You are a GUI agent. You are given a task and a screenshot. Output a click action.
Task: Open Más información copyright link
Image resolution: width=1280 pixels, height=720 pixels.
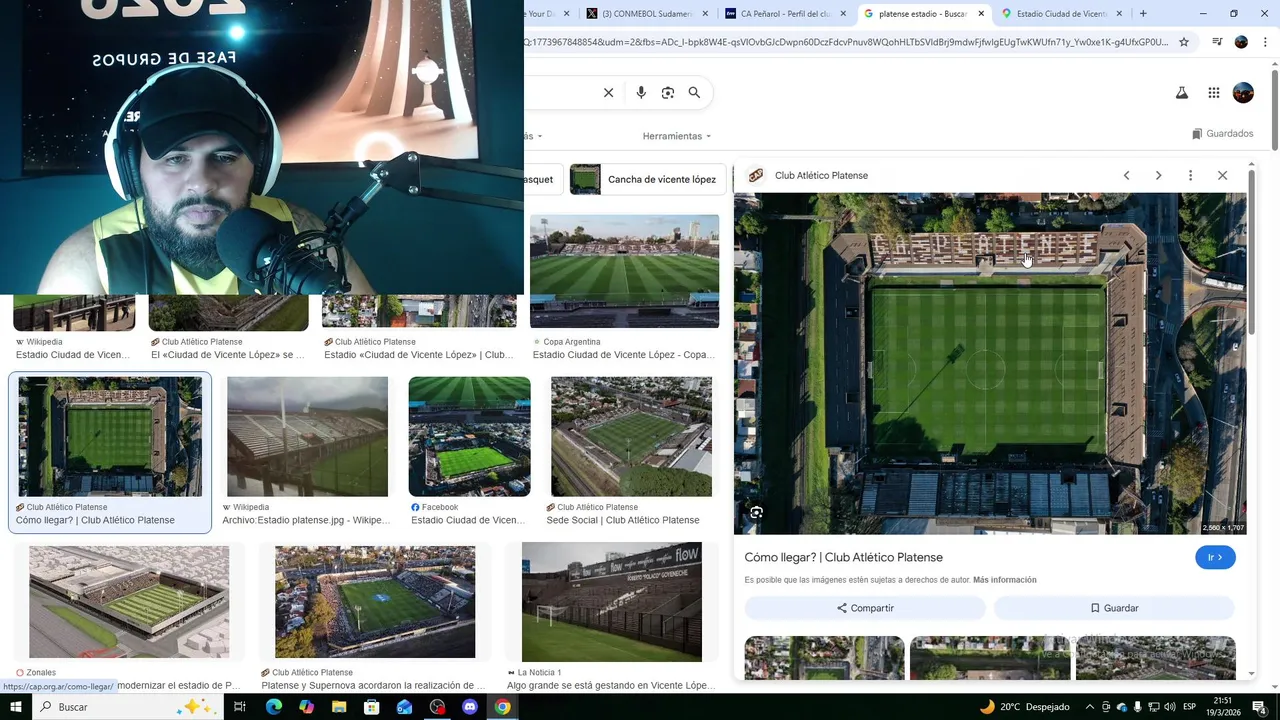click(x=1005, y=580)
